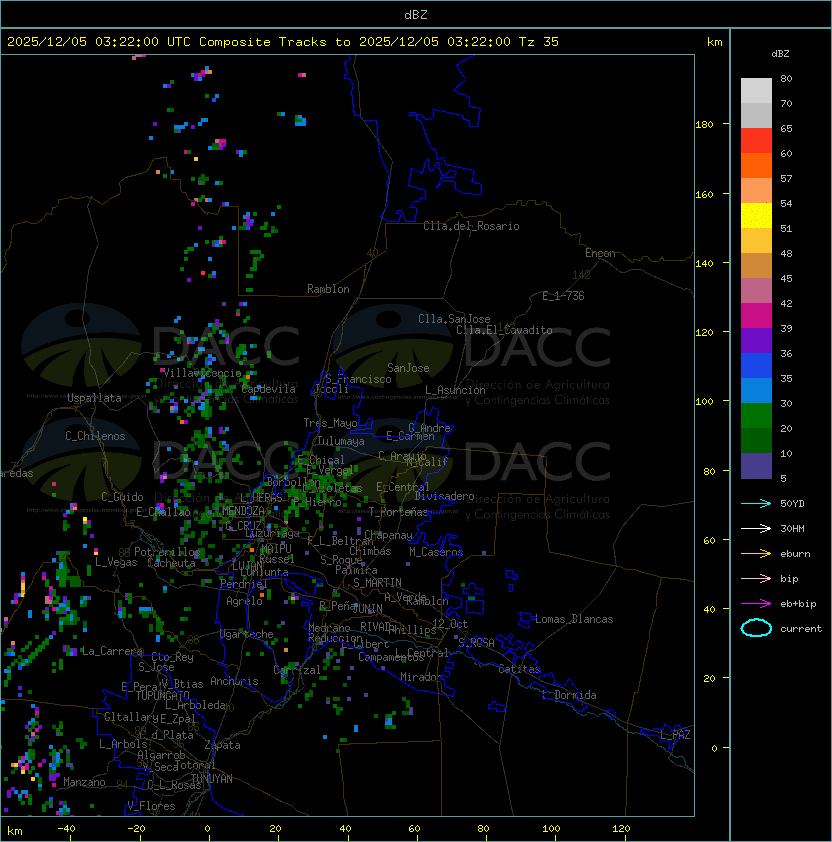Click the L_Dormida place label

tap(569, 695)
